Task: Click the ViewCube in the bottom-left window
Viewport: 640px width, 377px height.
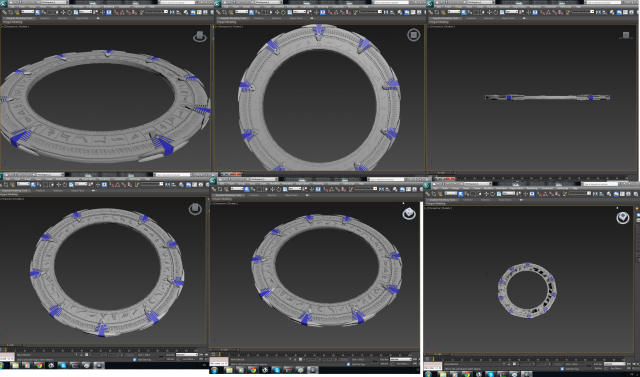Action: tap(195, 209)
